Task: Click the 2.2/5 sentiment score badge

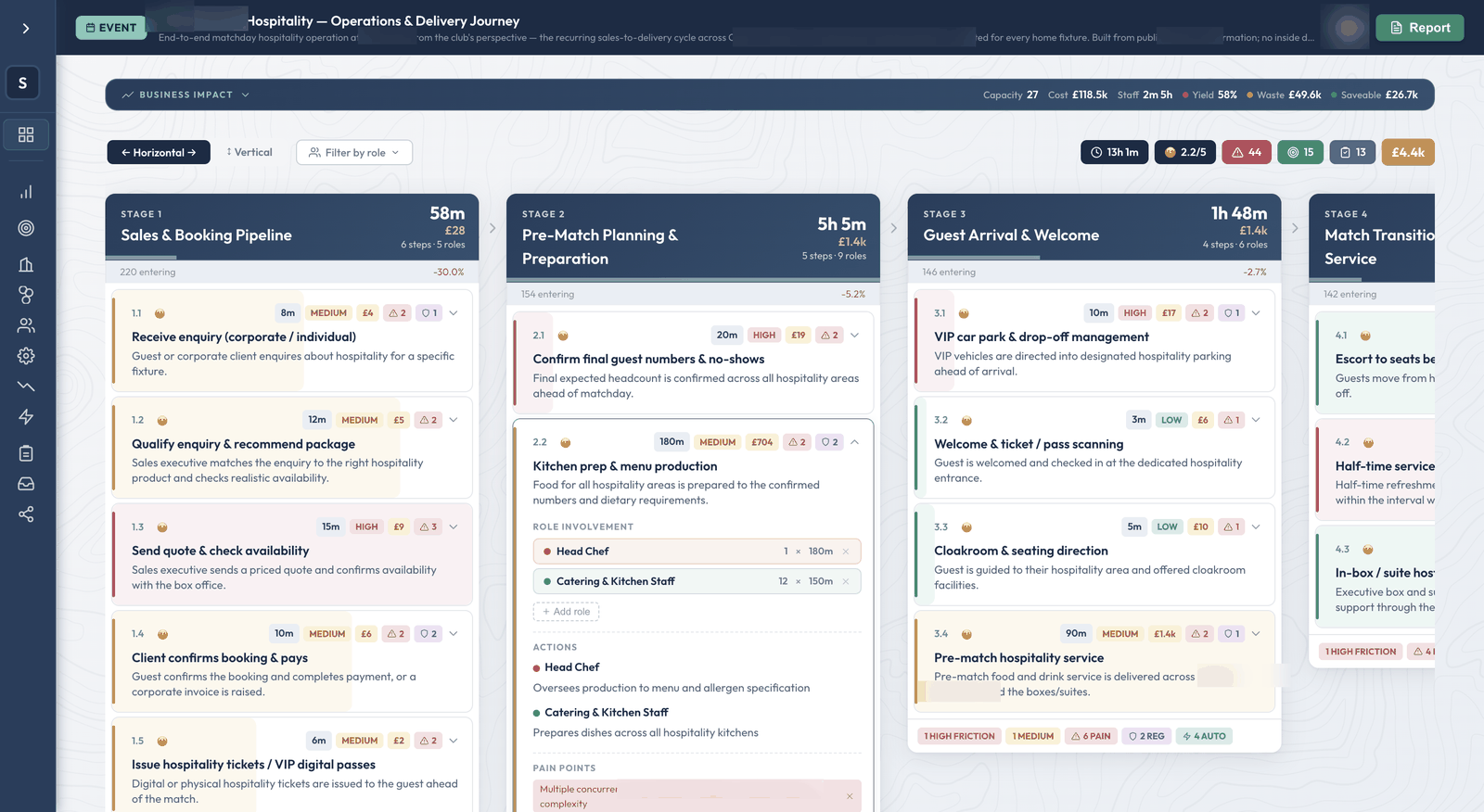Action: (1185, 152)
